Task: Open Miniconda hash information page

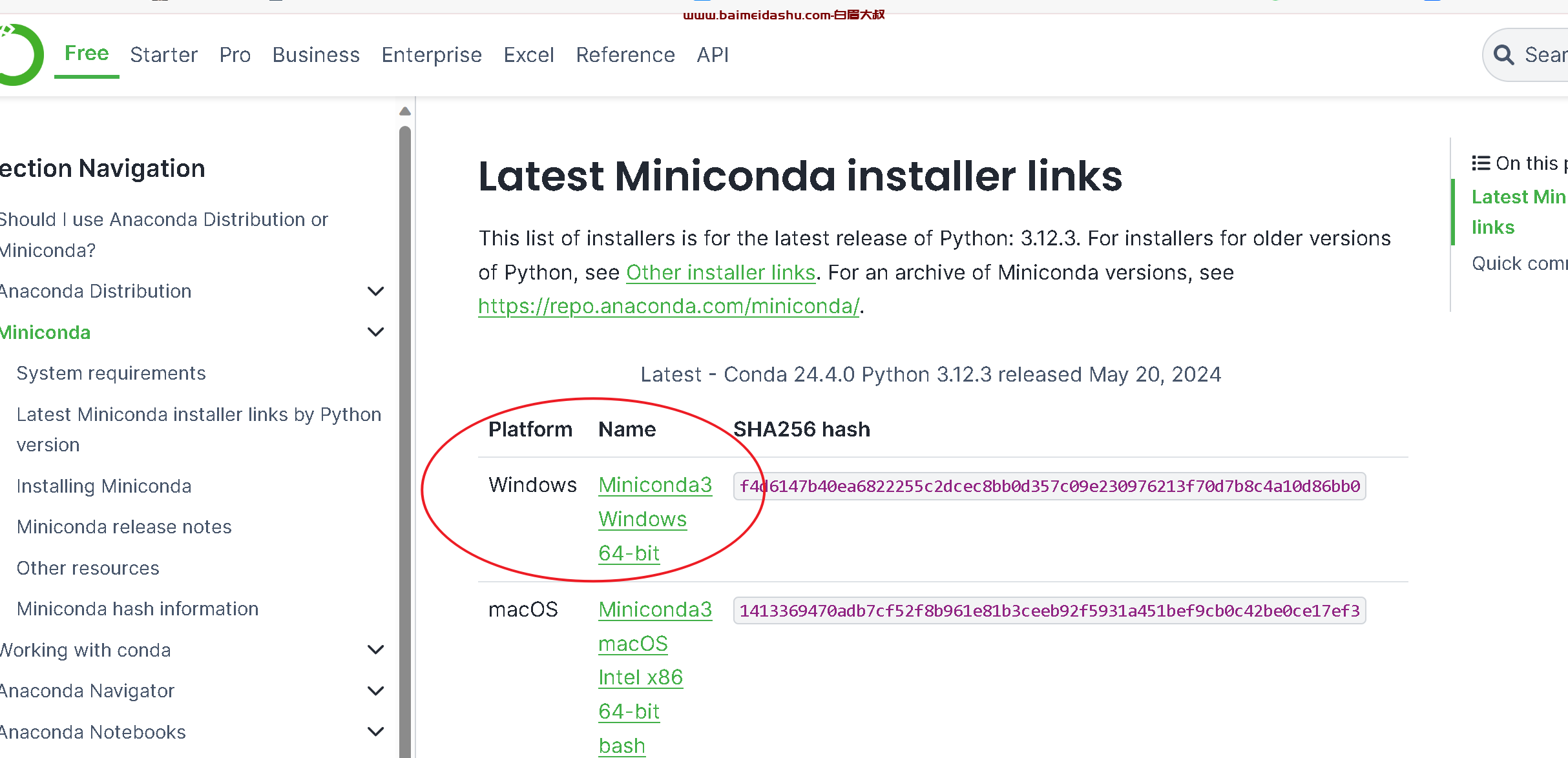Action: [x=138, y=609]
